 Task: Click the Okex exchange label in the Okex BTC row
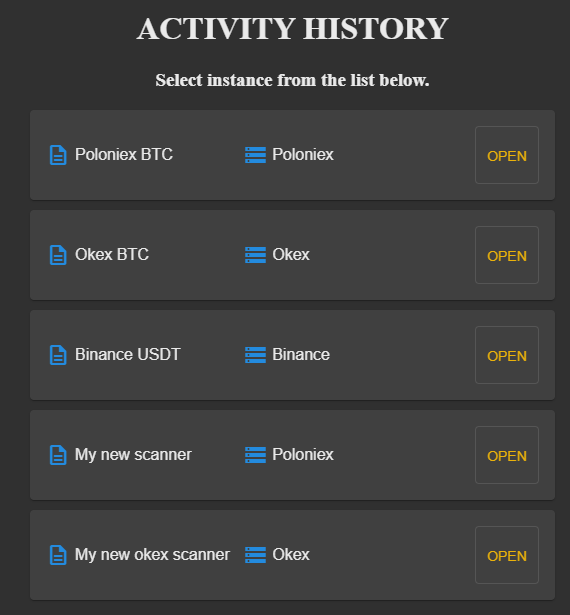tap(291, 255)
